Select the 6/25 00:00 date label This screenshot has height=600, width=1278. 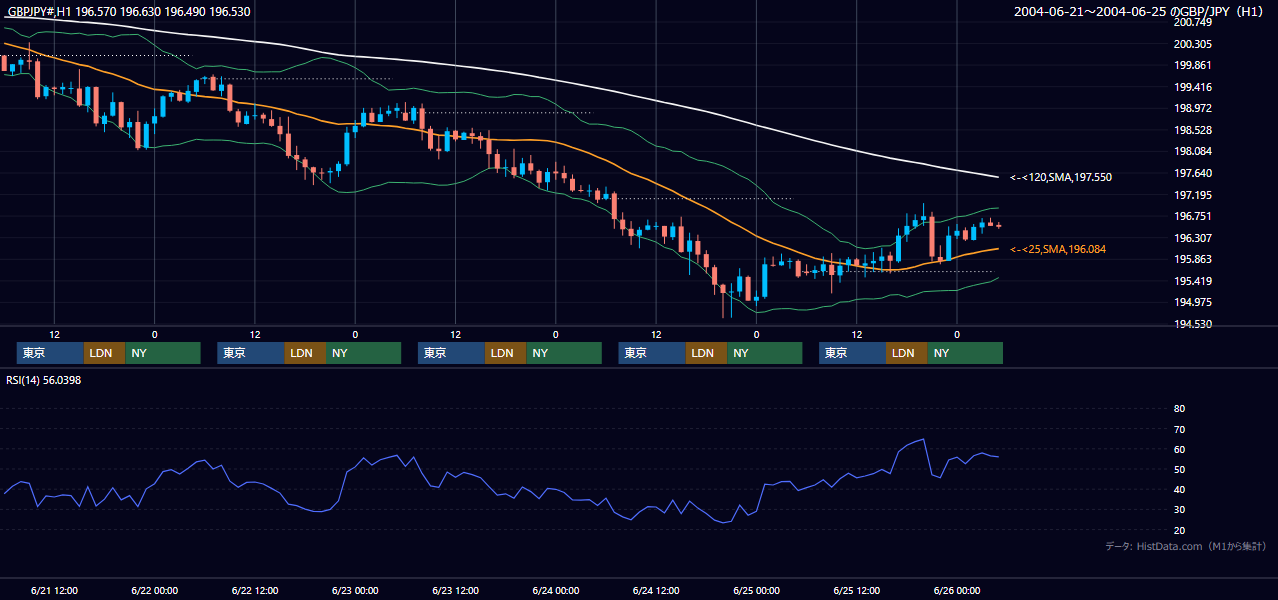pyautogui.click(x=756, y=591)
